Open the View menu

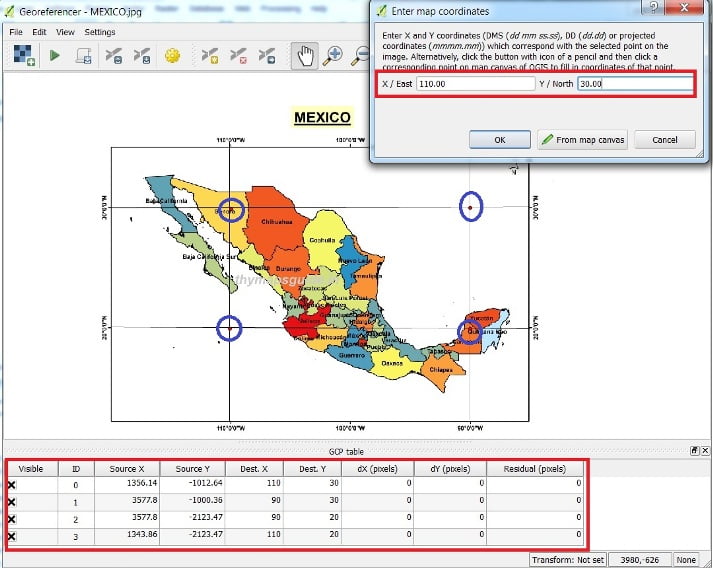tap(65, 32)
